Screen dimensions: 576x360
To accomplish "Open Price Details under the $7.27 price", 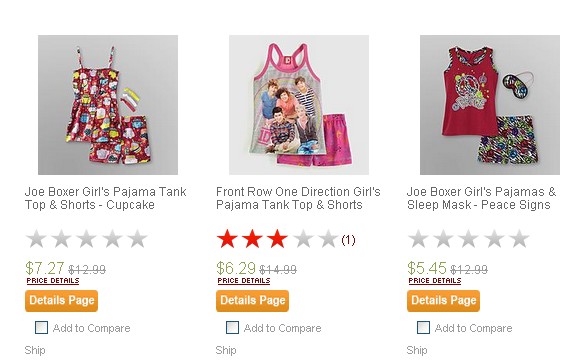I will [x=53, y=281].
